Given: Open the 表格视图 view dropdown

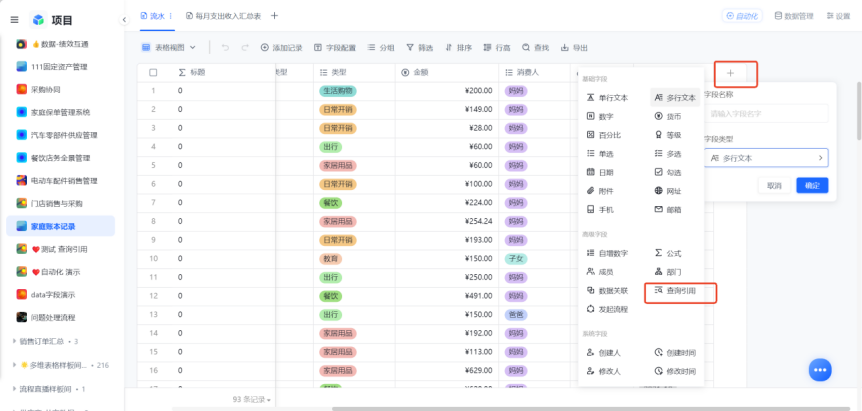Looking at the screenshot, I should click(169, 48).
